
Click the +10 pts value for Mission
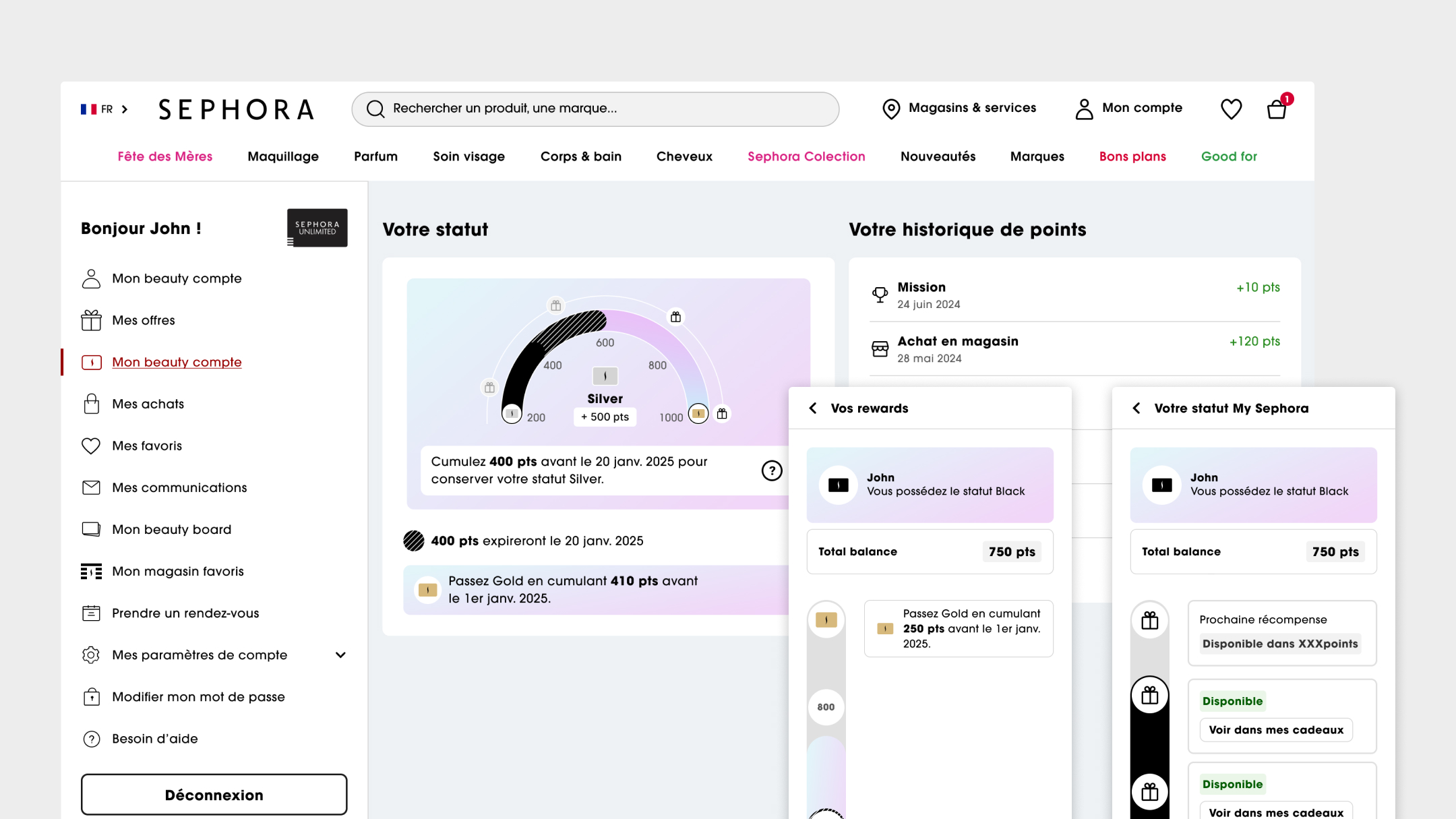(1258, 287)
